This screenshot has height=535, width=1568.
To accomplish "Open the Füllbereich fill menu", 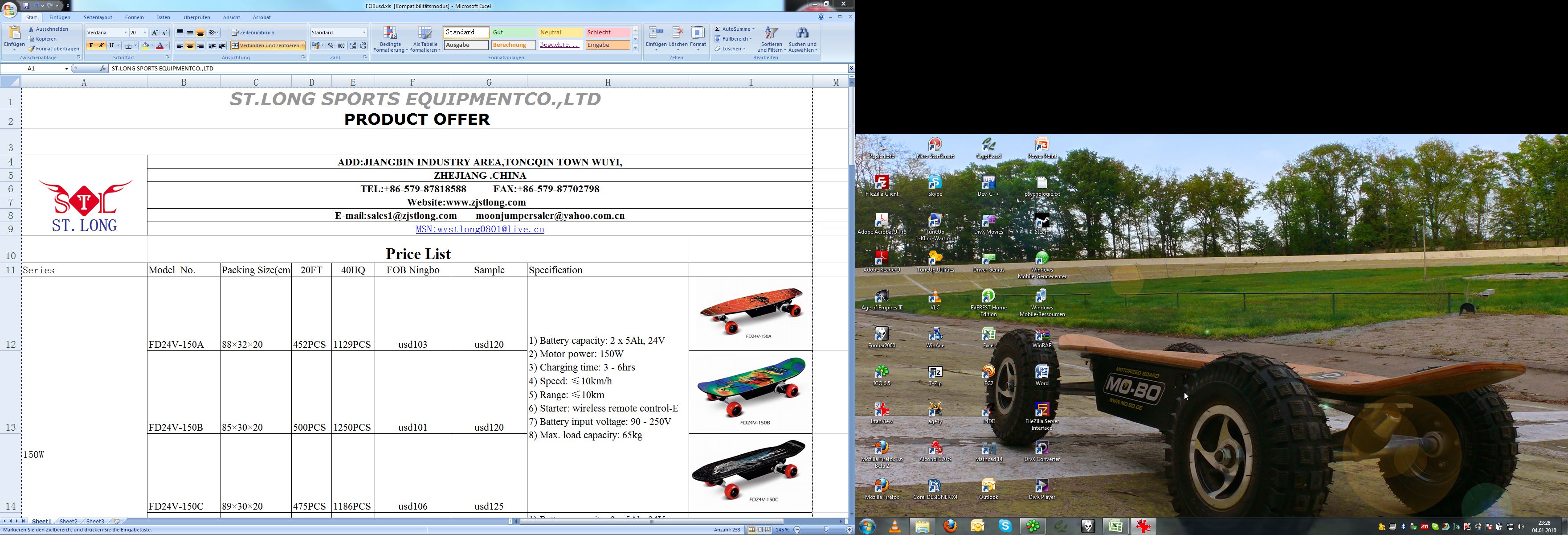I will (734, 39).
